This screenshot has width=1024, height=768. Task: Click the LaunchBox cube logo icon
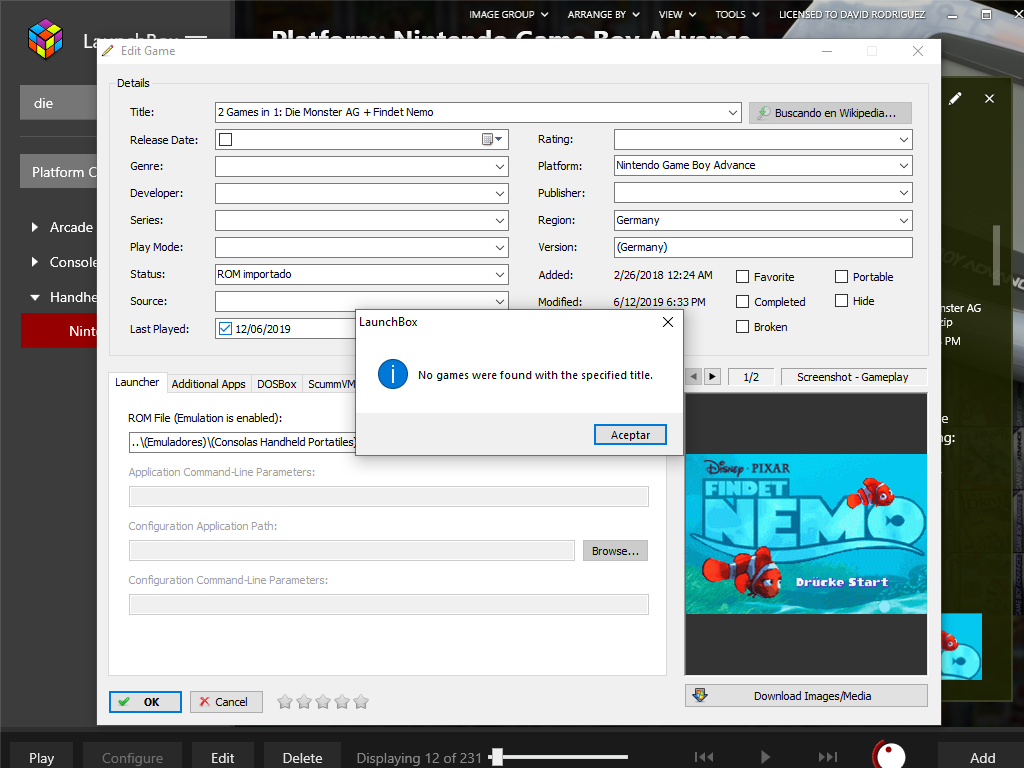(45, 39)
